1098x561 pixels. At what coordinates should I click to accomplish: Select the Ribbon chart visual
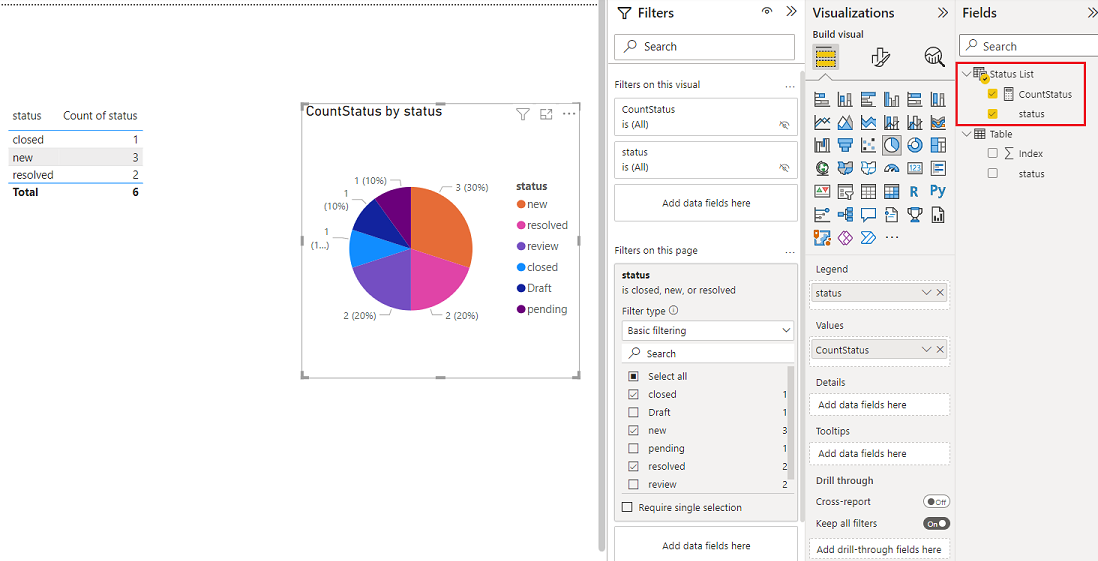click(938, 123)
